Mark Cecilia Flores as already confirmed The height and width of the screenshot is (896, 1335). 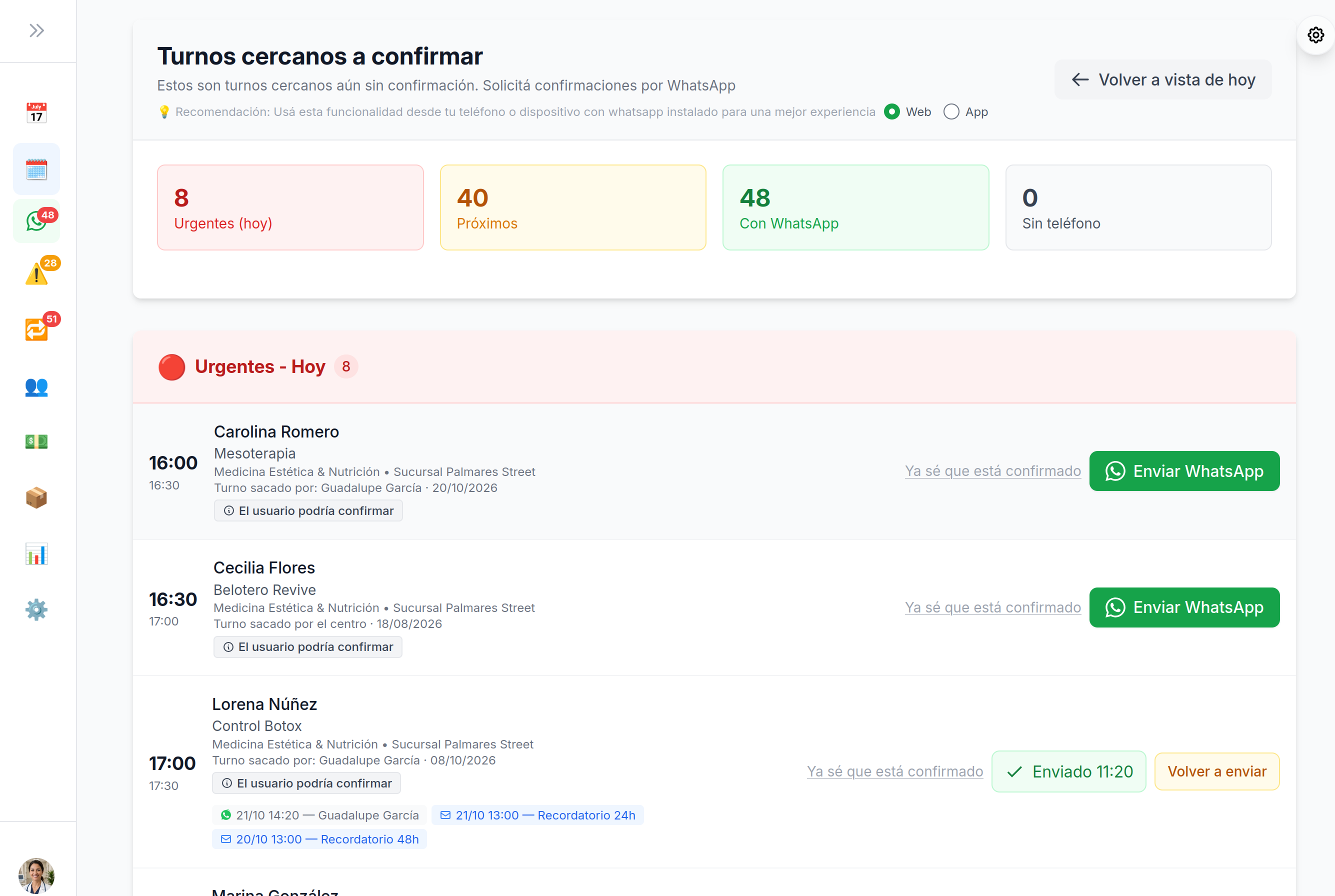(992, 607)
